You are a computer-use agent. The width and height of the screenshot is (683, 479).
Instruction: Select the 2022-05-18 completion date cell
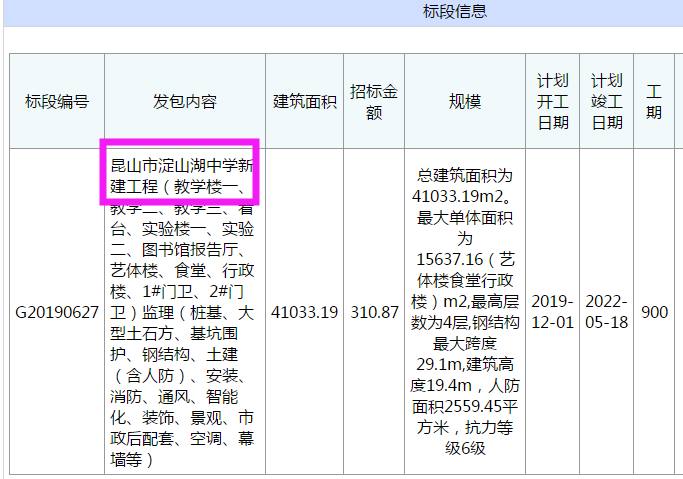pos(606,312)
